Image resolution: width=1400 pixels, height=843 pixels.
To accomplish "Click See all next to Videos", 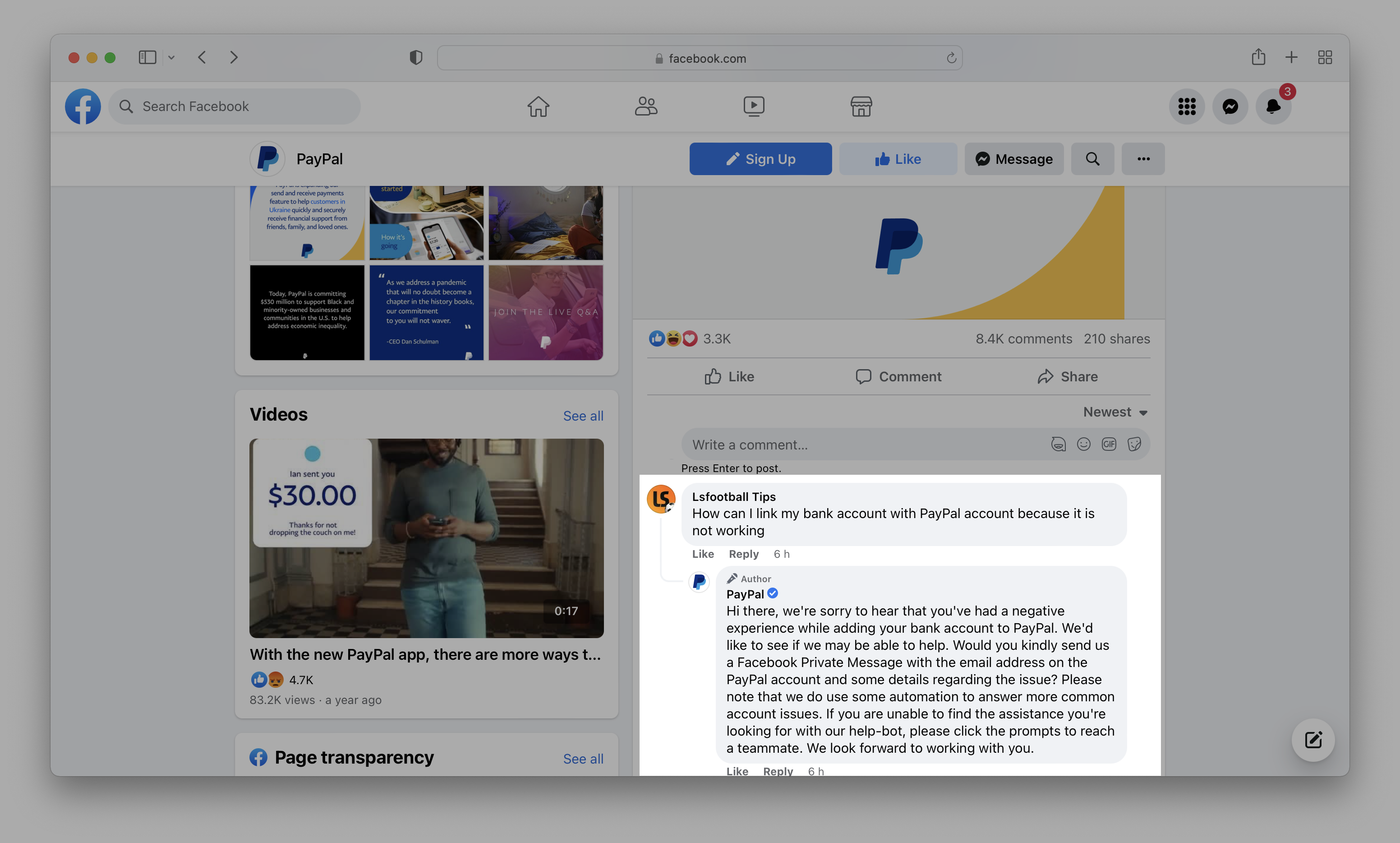I will [583, 416].
